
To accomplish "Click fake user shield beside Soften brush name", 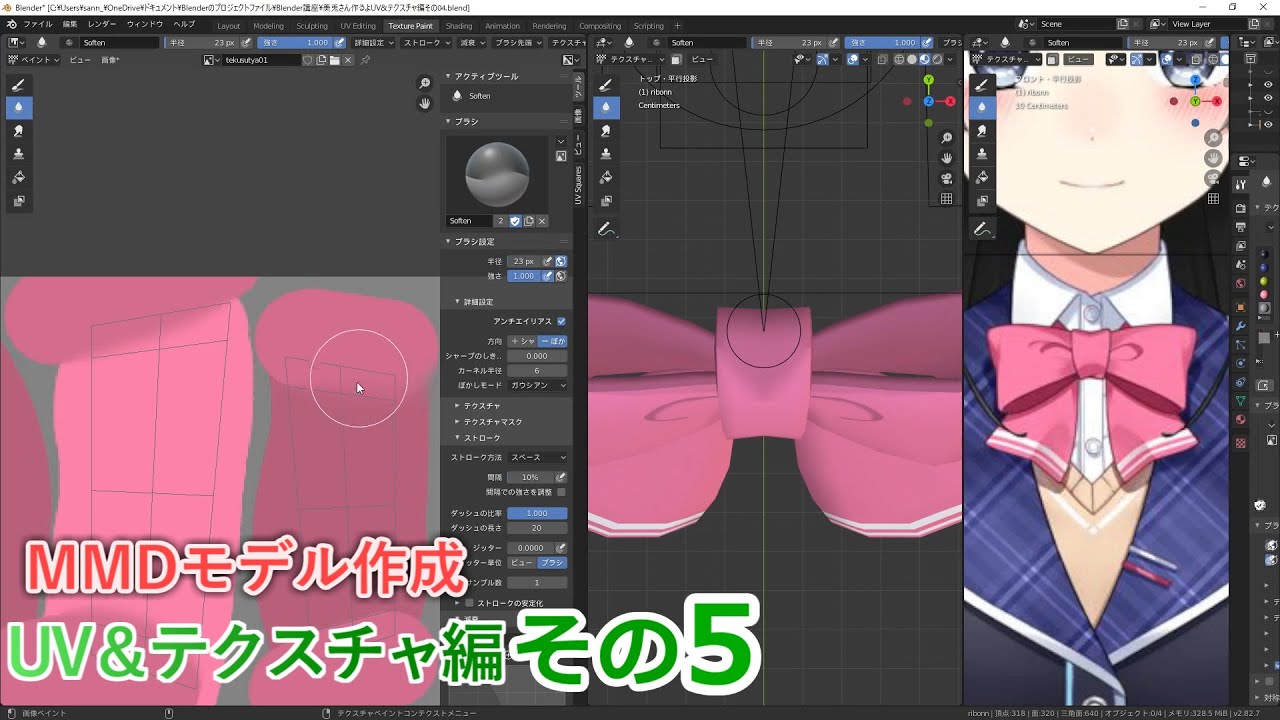I will (515, 221).
